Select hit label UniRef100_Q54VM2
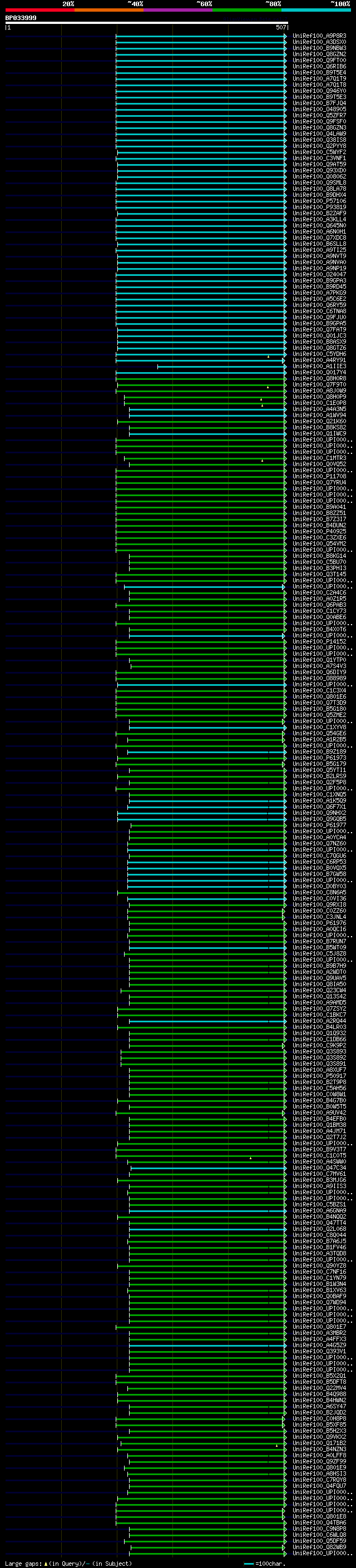Screen dimensions: 356x1568 [319, 543]
